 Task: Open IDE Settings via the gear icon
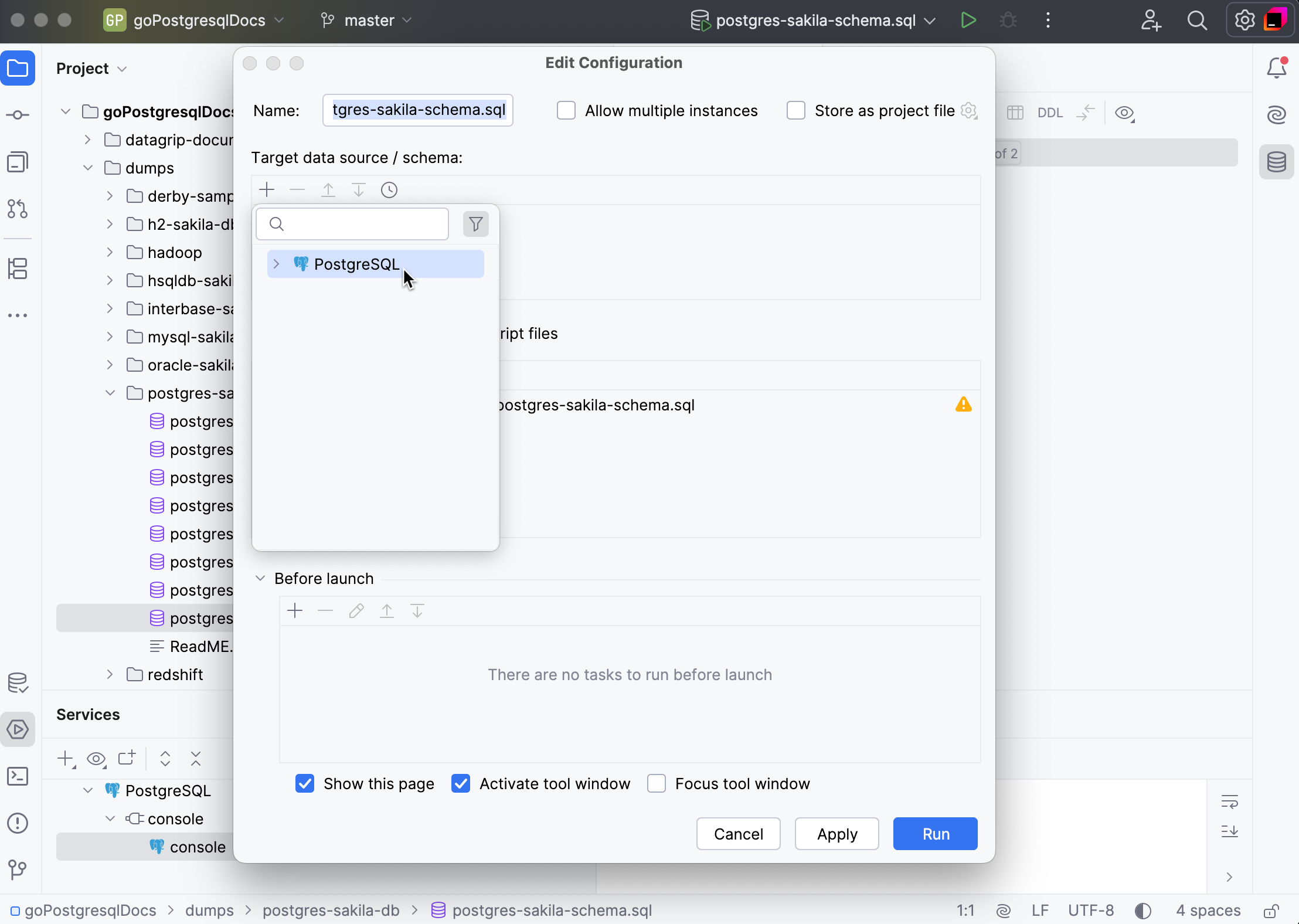click(1244, 19)
